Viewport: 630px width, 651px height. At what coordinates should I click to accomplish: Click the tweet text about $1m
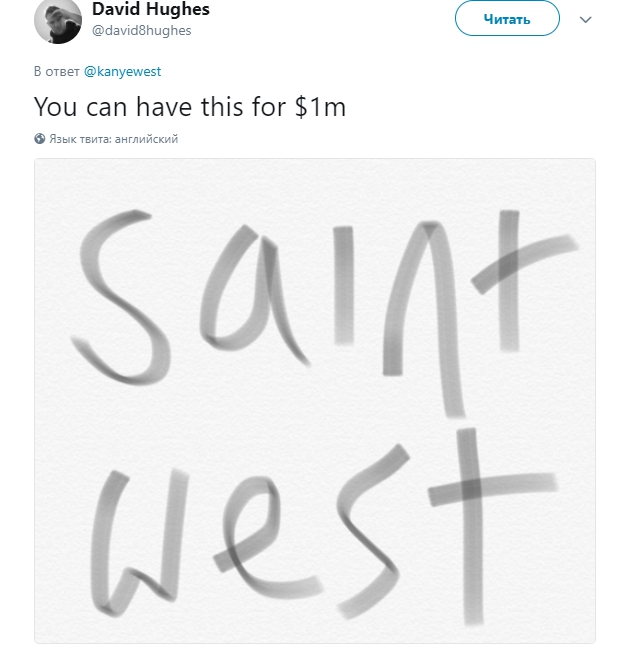coord(190,107)
